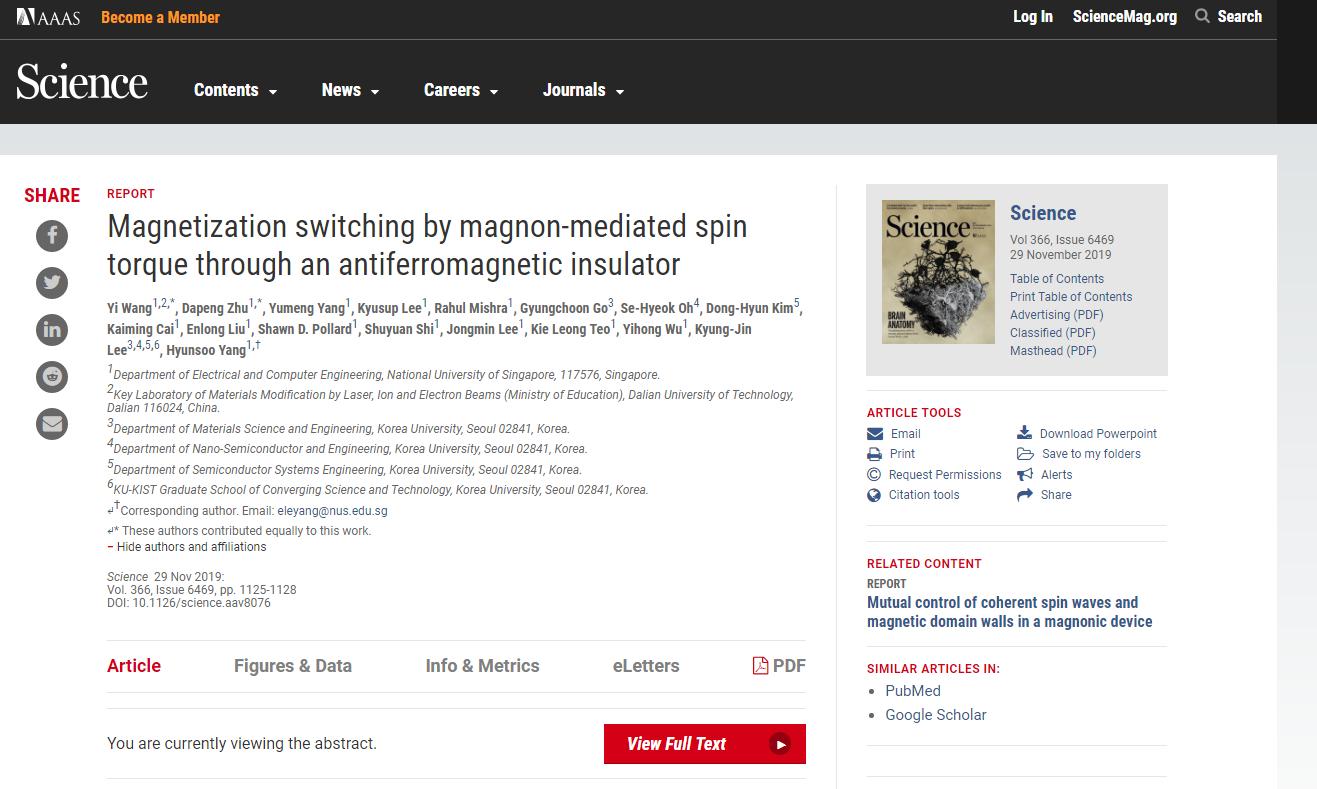The height and width of the screenshot is (789, 1317).
Task: Open the Masthead (PDF) link
Action: (1053, 351)
